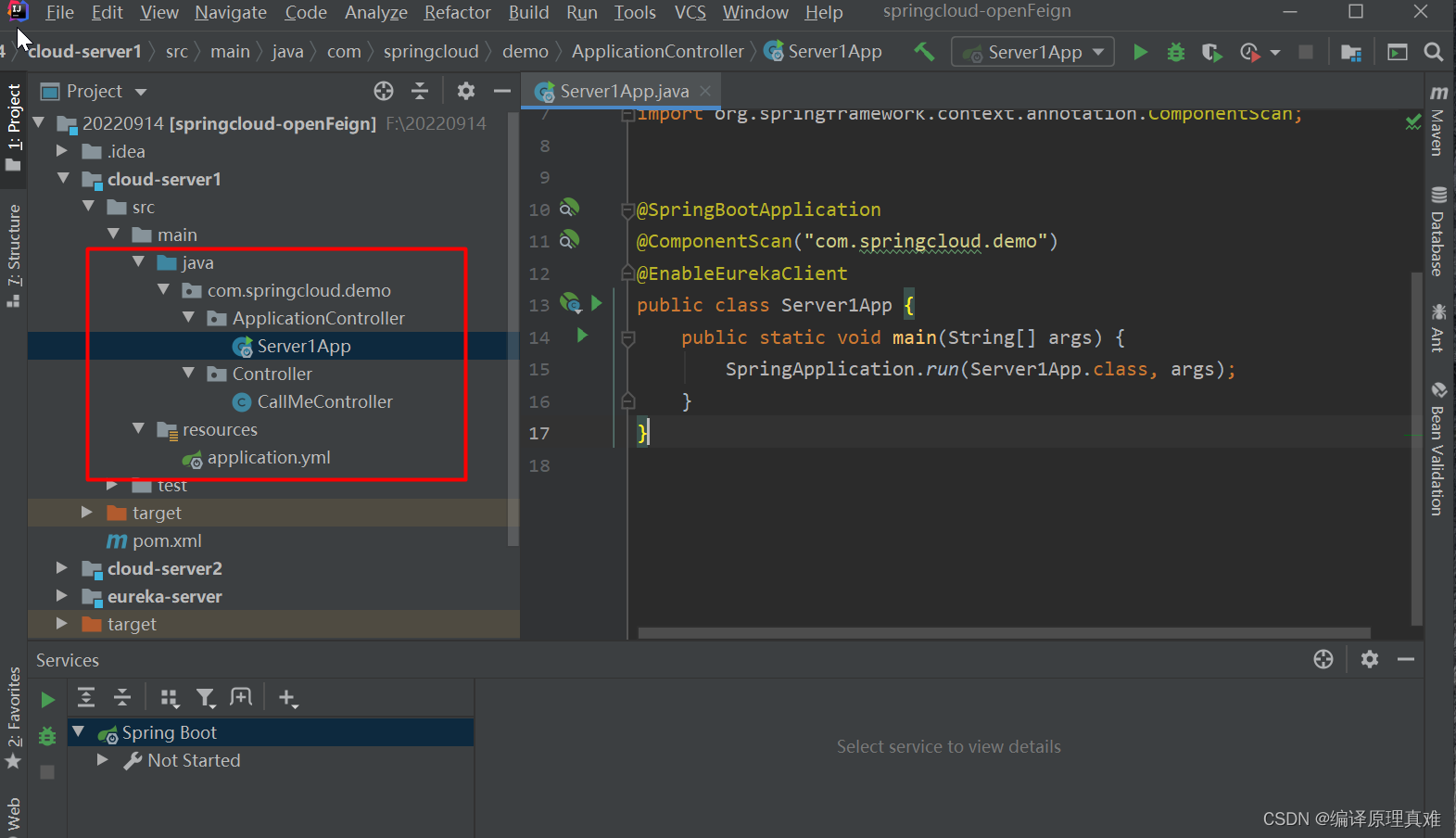
Task: Open Project Structure icon in toolbar
Action: 1351,52
